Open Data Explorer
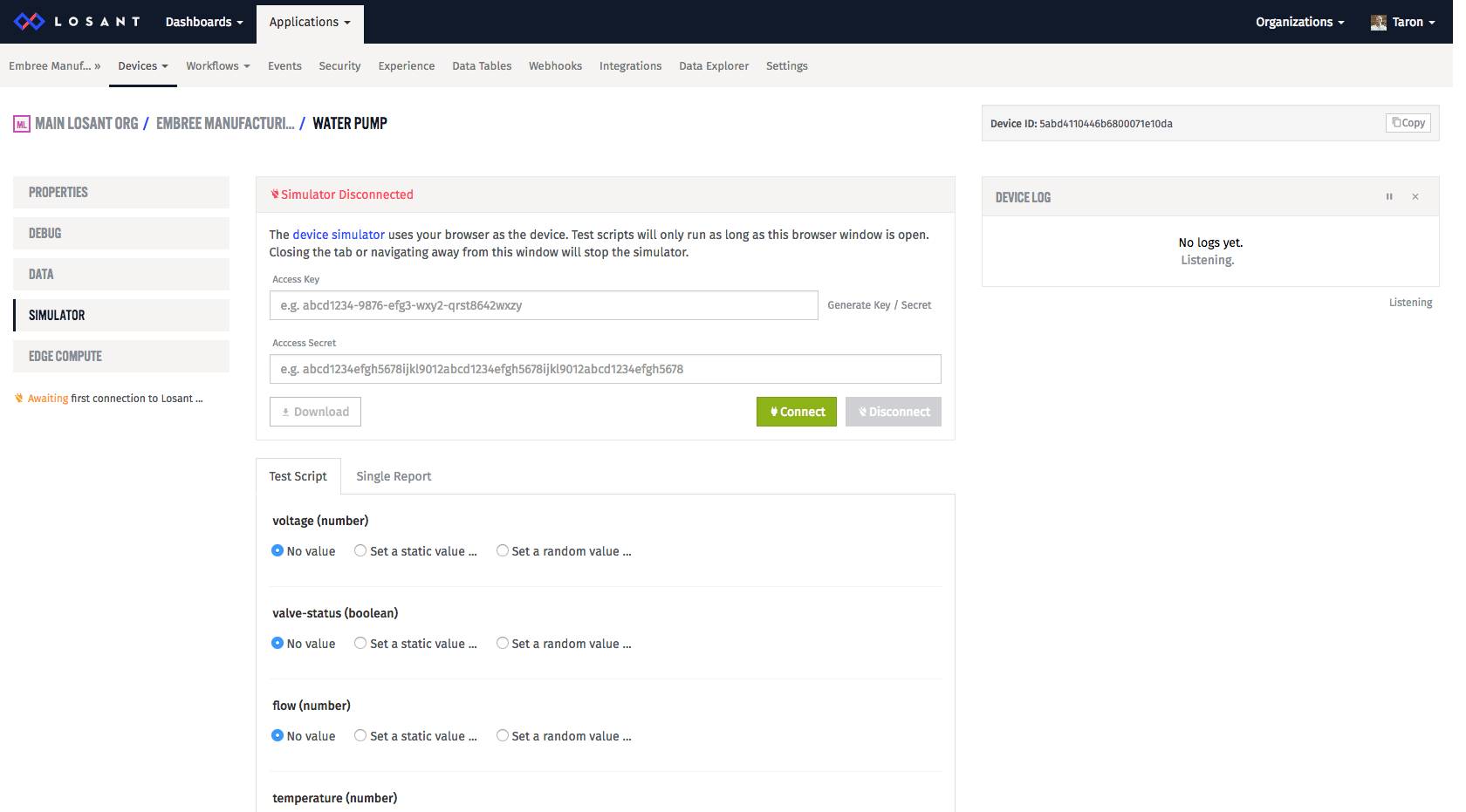The image size is (1466, 812). 714,66
